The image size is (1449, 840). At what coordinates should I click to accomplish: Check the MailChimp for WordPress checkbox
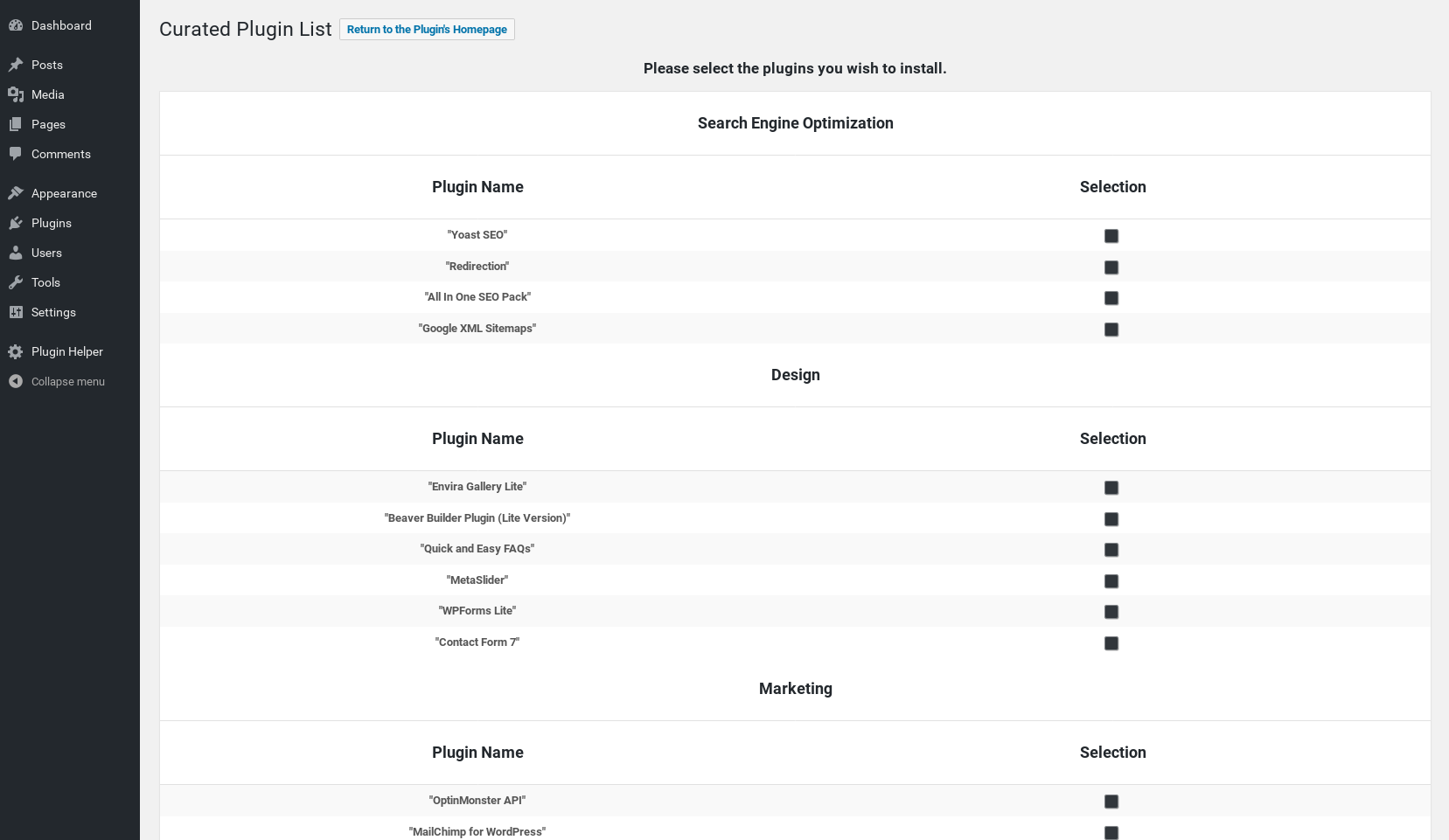coord(1111,833)
